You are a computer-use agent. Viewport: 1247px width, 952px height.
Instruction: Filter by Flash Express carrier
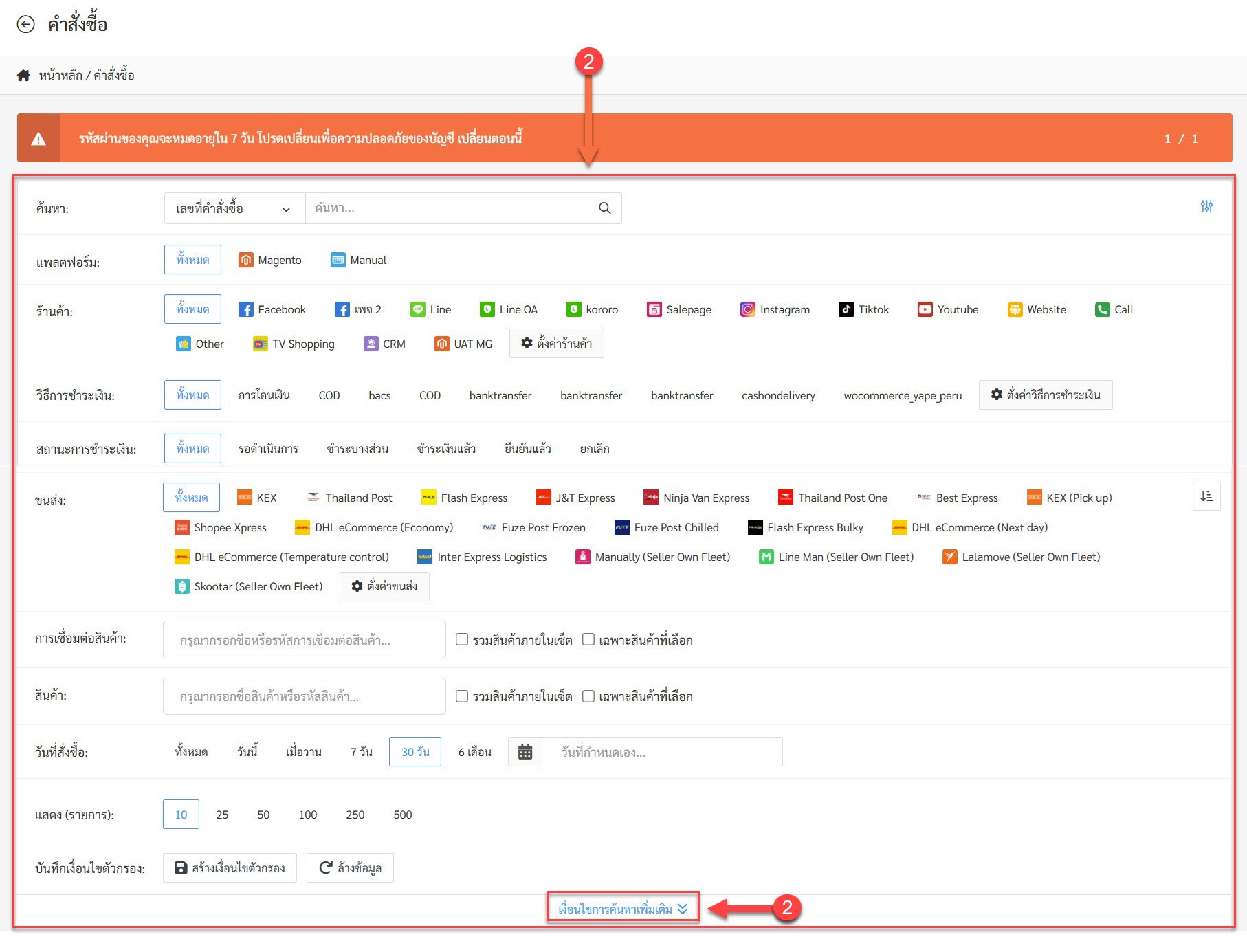pos(465,498)
